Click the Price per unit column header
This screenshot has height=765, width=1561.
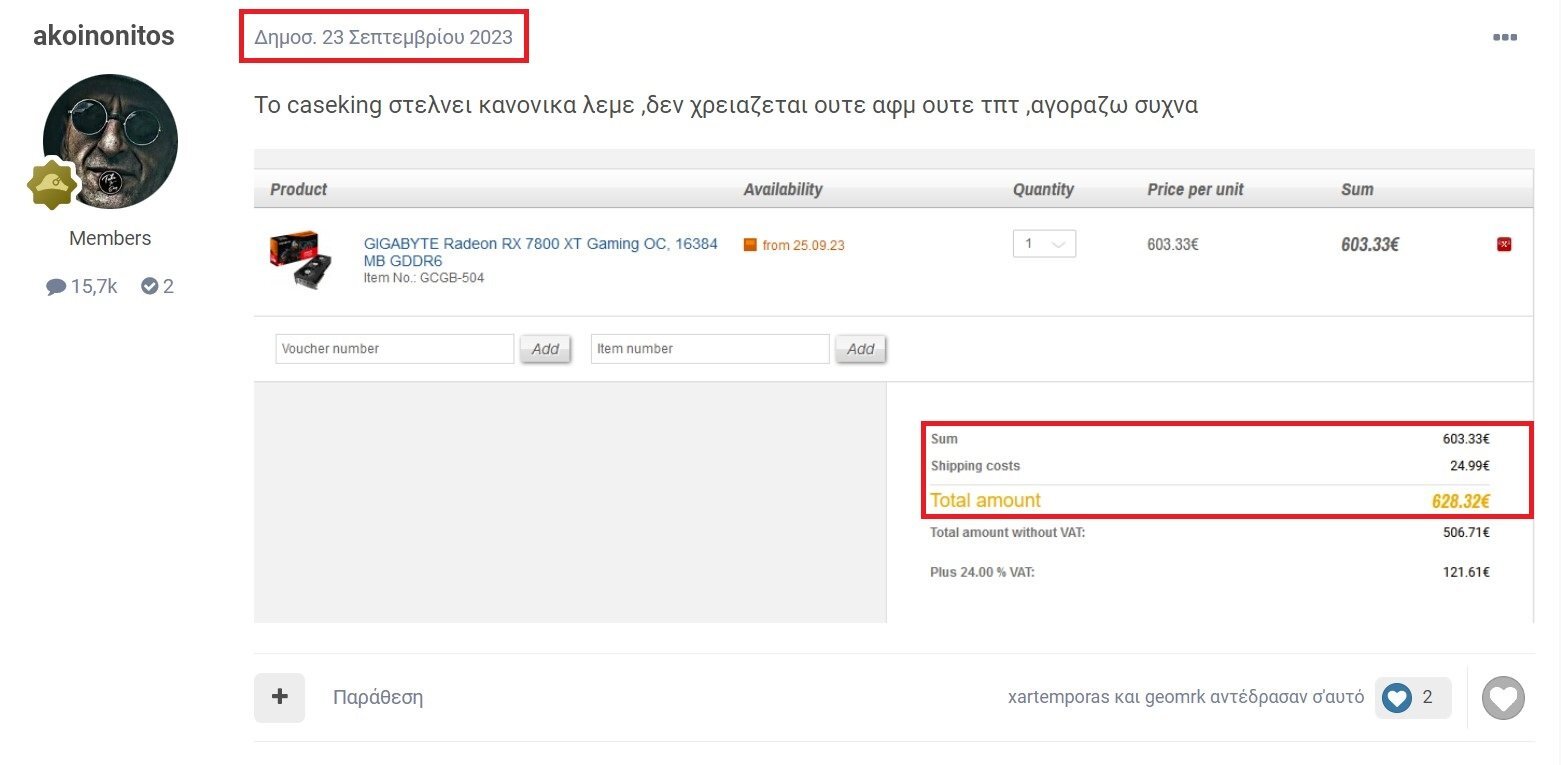pyautogui.click(x=1195, y=189)
